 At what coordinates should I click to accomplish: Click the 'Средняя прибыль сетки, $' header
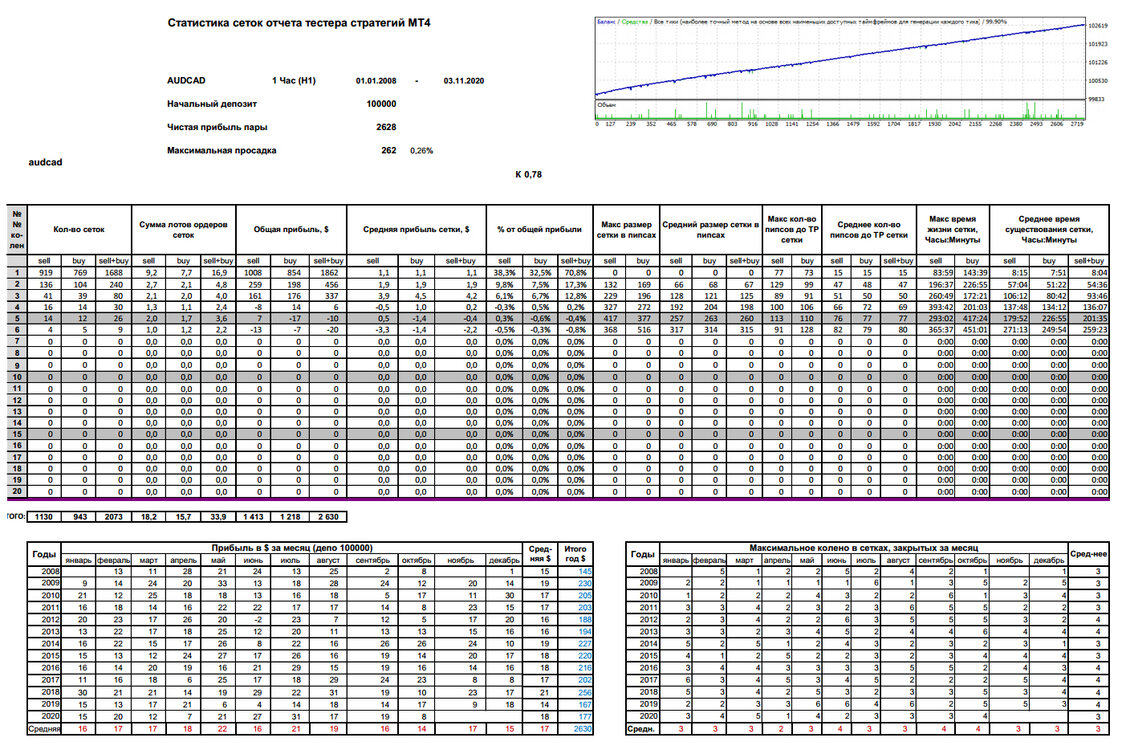(x=417, y=229)
